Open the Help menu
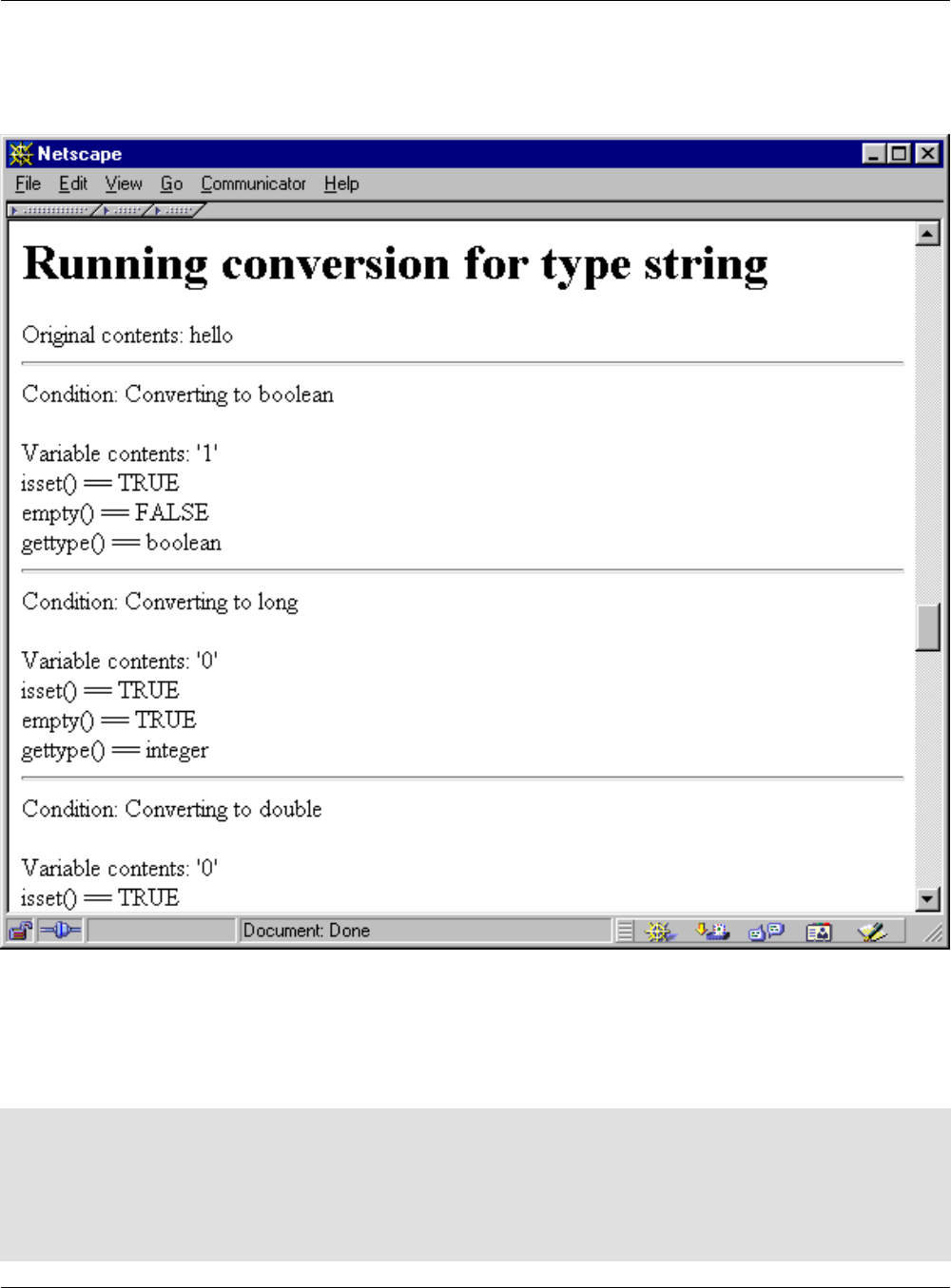Screen dimensions: 951x1288 point(341,183)
